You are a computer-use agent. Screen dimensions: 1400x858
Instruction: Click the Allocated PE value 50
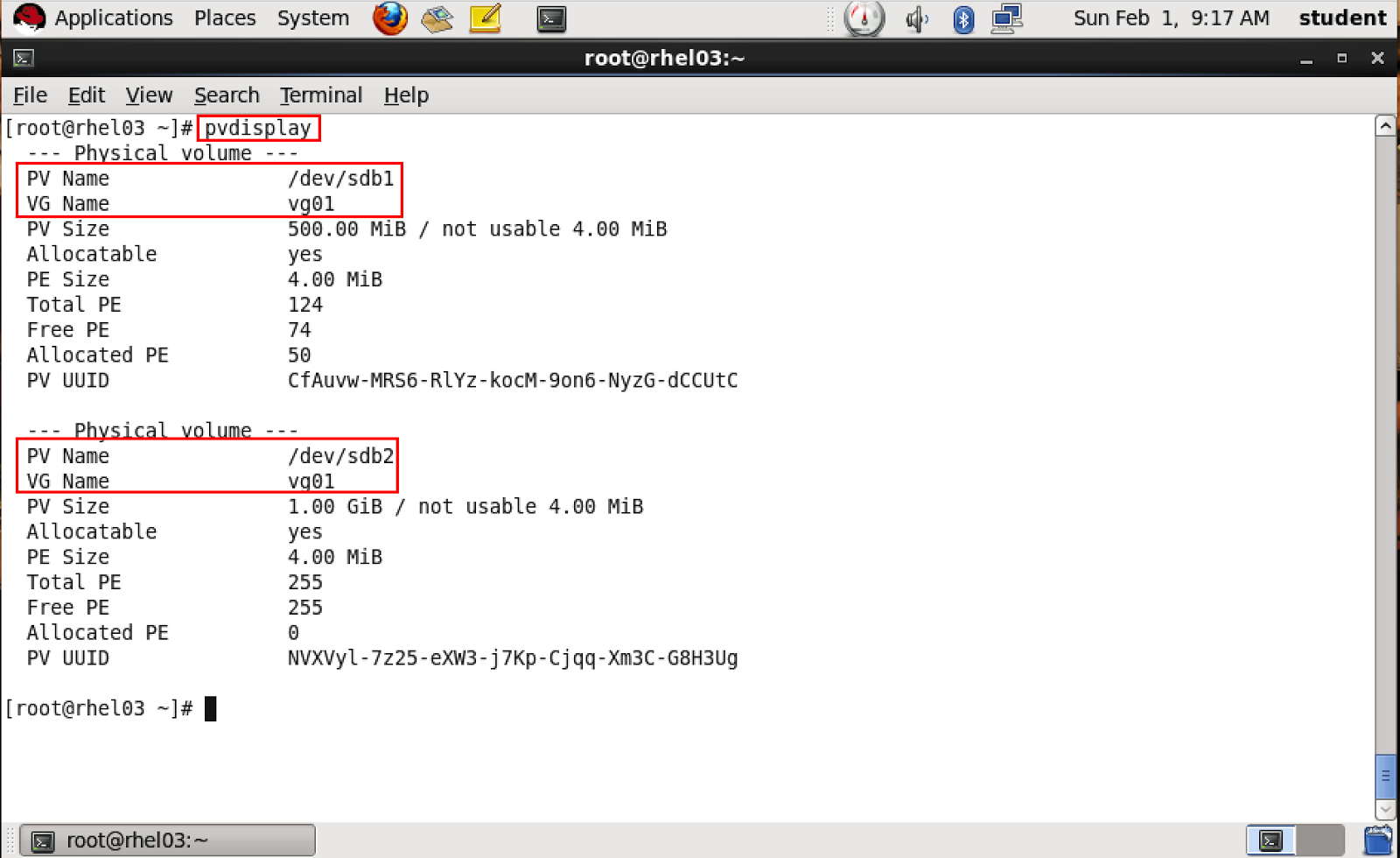299,355
